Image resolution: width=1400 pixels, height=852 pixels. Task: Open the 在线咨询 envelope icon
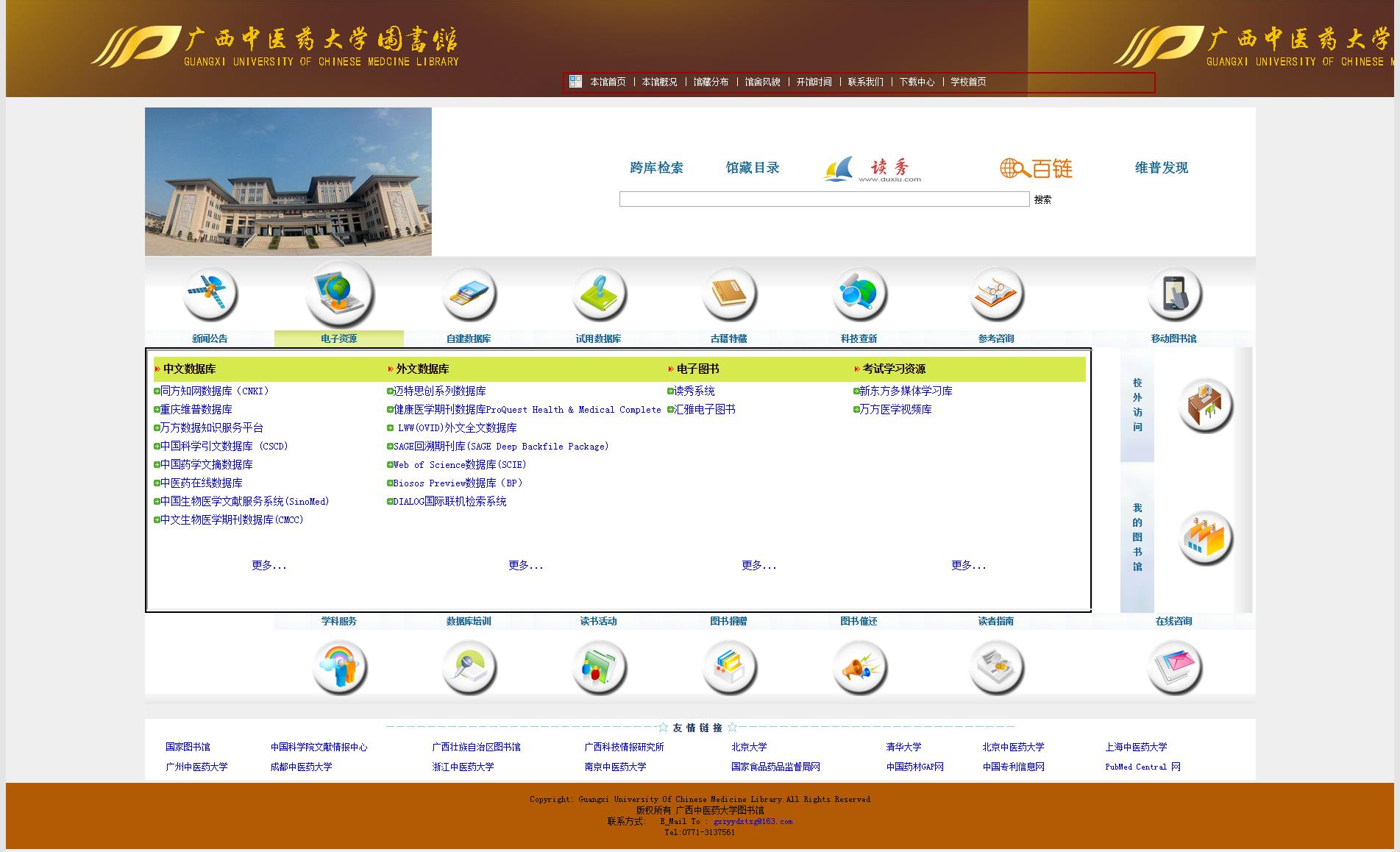1174,667
